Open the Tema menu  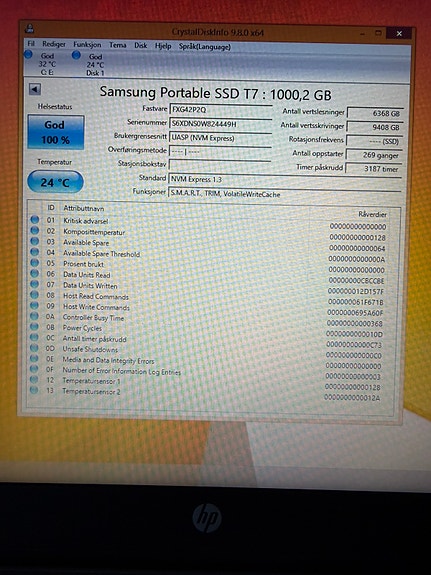pos(118,45)
